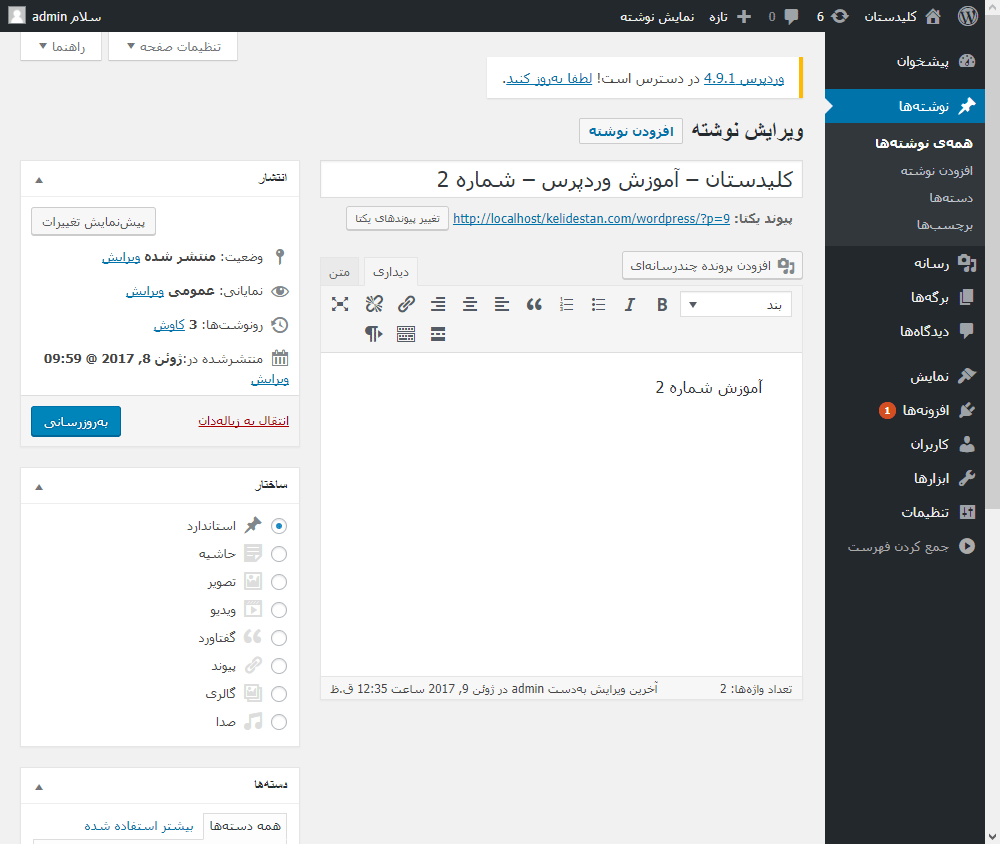Select the حاشیه post format
The width and height of the screenshot is (1000, 844).
[x=279, y=554]
